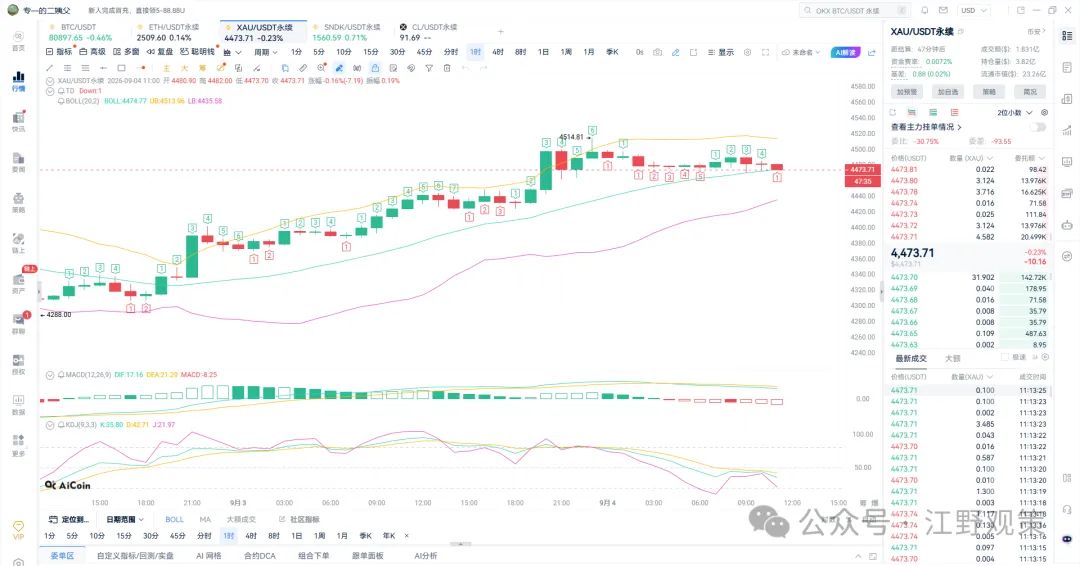Select the zoom-in magnifier tool
The height and width of the screenshot is (566, 1080).
pos(321,68)
